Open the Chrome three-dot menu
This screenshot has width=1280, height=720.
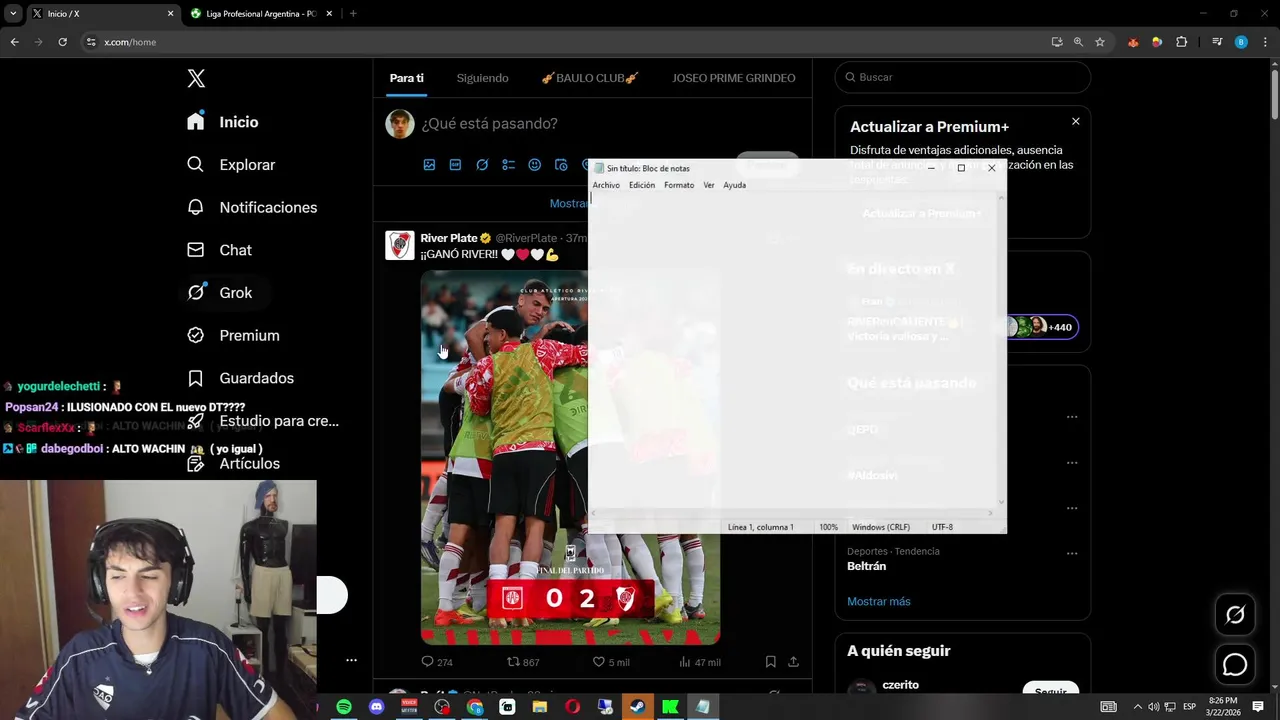pos(1265,42)
